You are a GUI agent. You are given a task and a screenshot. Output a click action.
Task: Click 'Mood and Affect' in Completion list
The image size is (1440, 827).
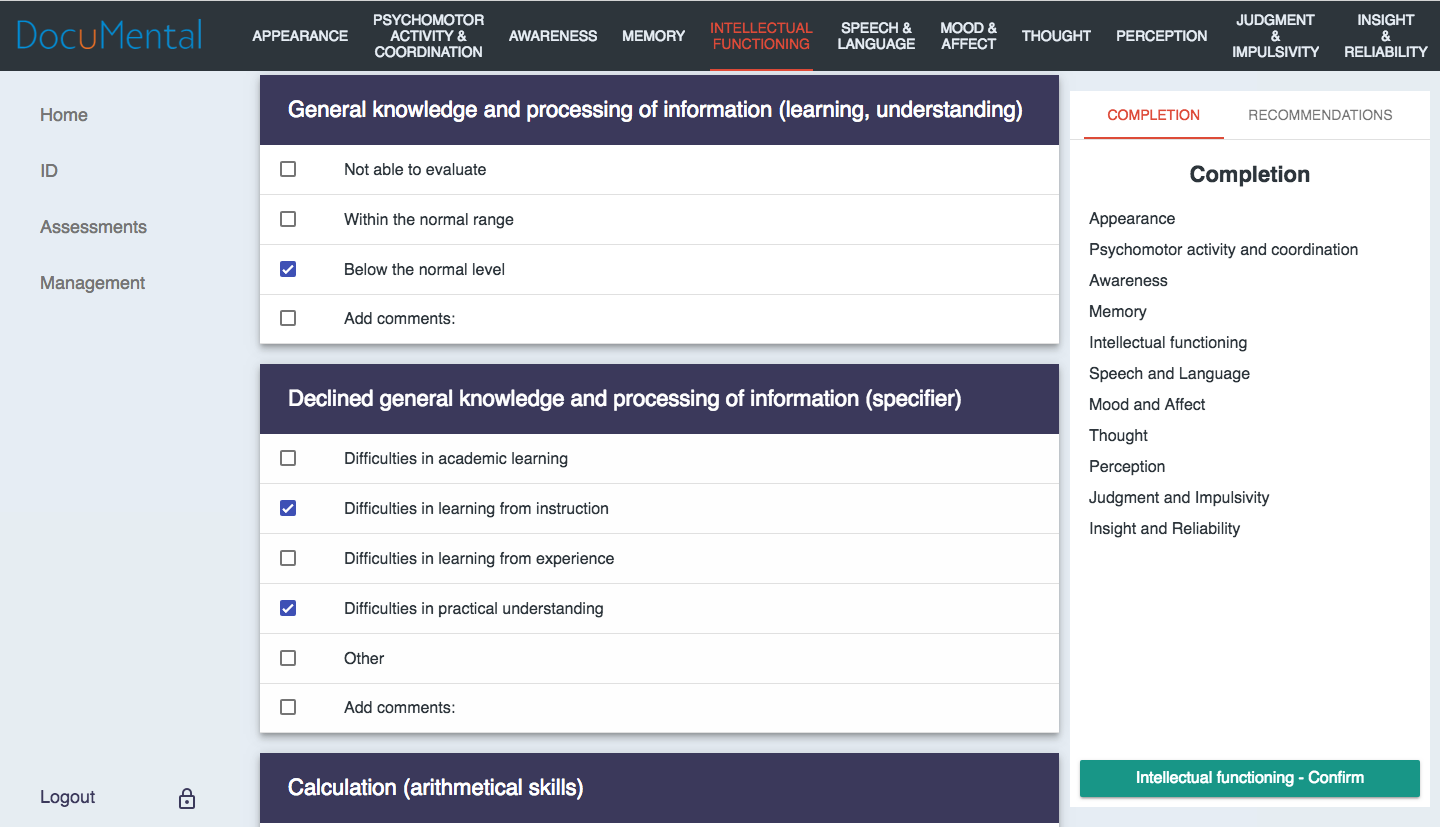1147,405
